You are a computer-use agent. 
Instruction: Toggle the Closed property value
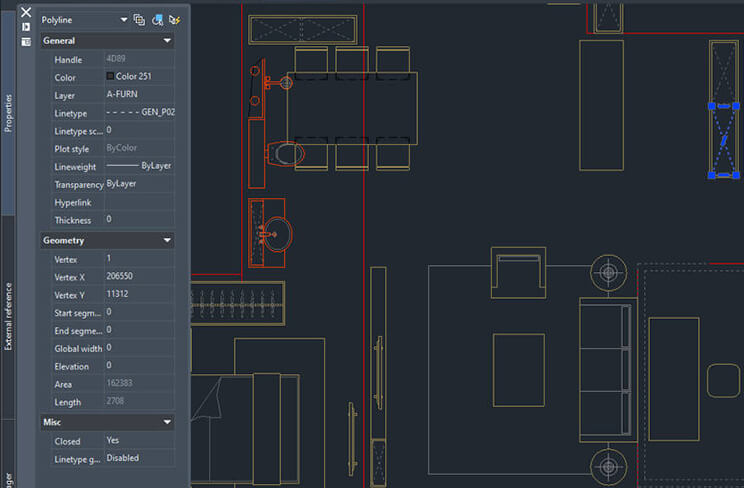pos(139,441)
